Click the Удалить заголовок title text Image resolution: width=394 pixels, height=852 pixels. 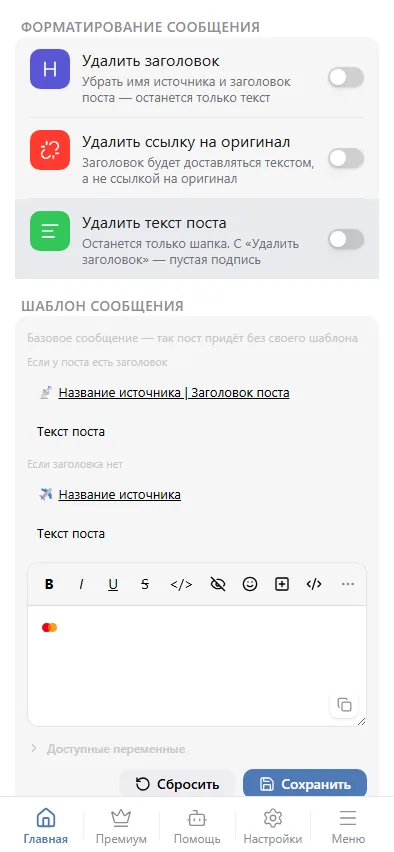tap(151, 61)
